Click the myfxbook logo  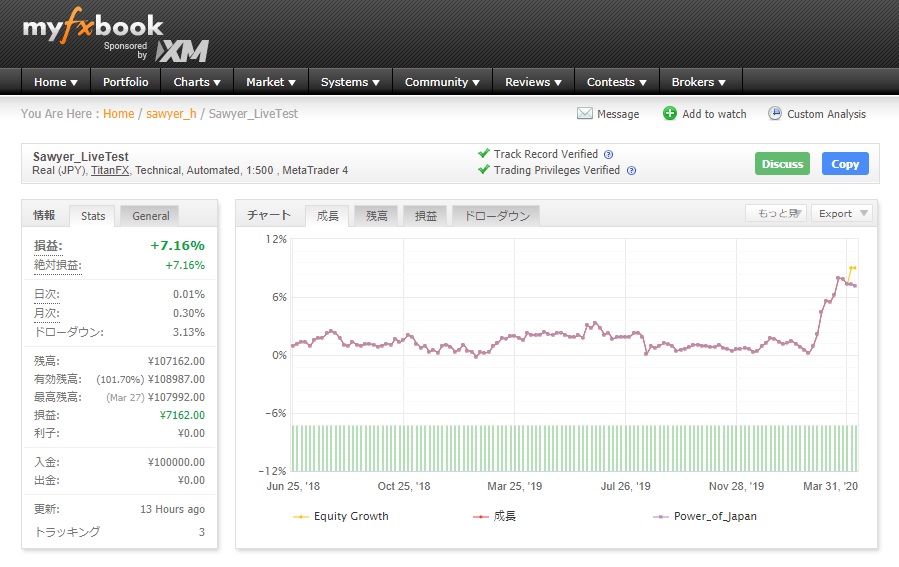coord(92,27)
